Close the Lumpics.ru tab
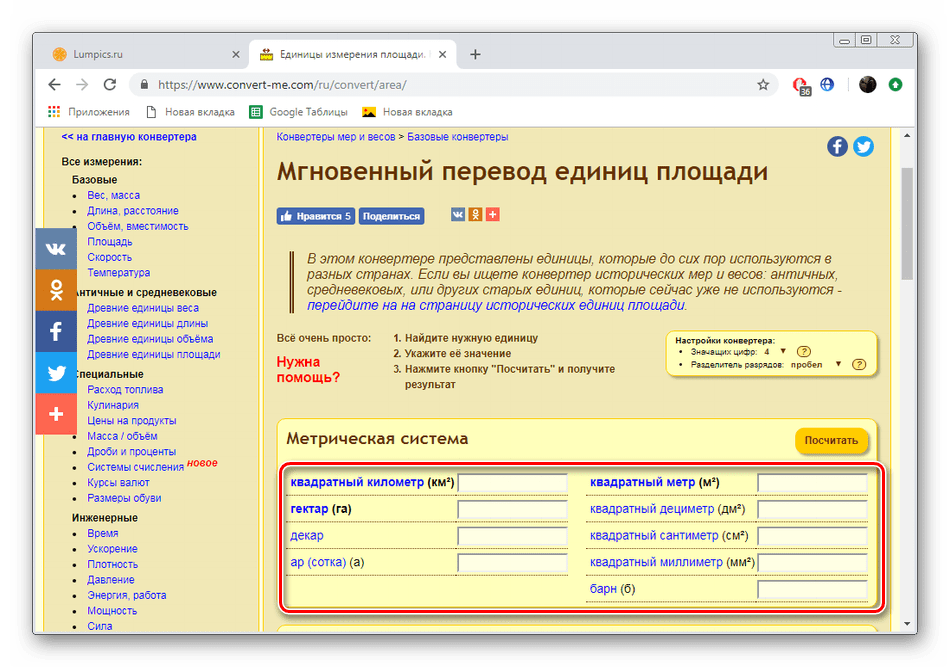This screenshot has width=950, height=667. 236,55
